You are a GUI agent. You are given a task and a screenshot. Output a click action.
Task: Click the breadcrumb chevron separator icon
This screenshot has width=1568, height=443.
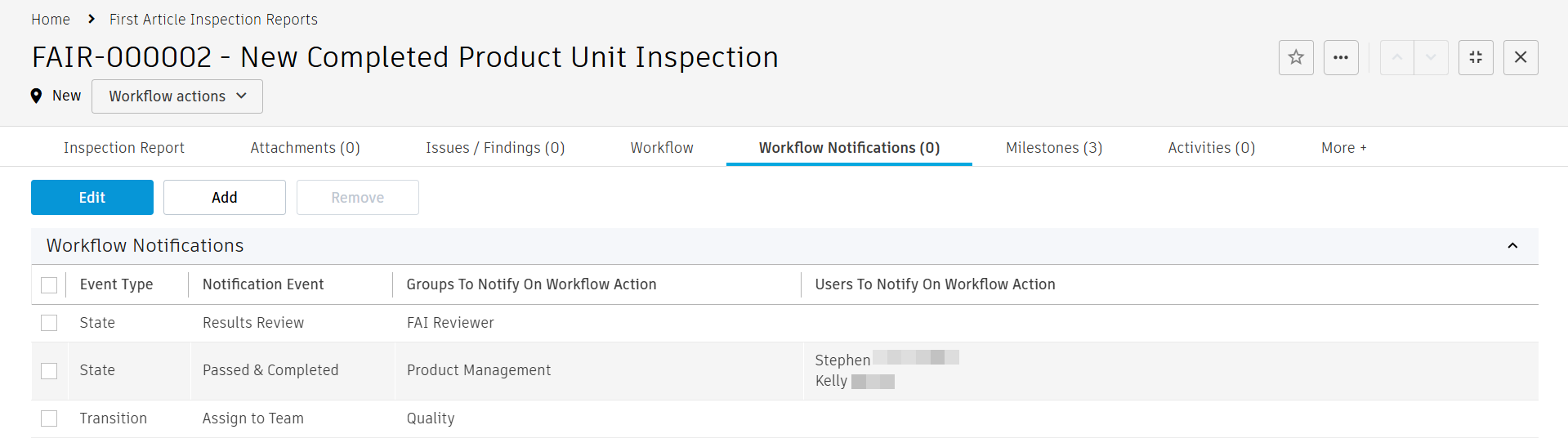(x=91, y=19)
